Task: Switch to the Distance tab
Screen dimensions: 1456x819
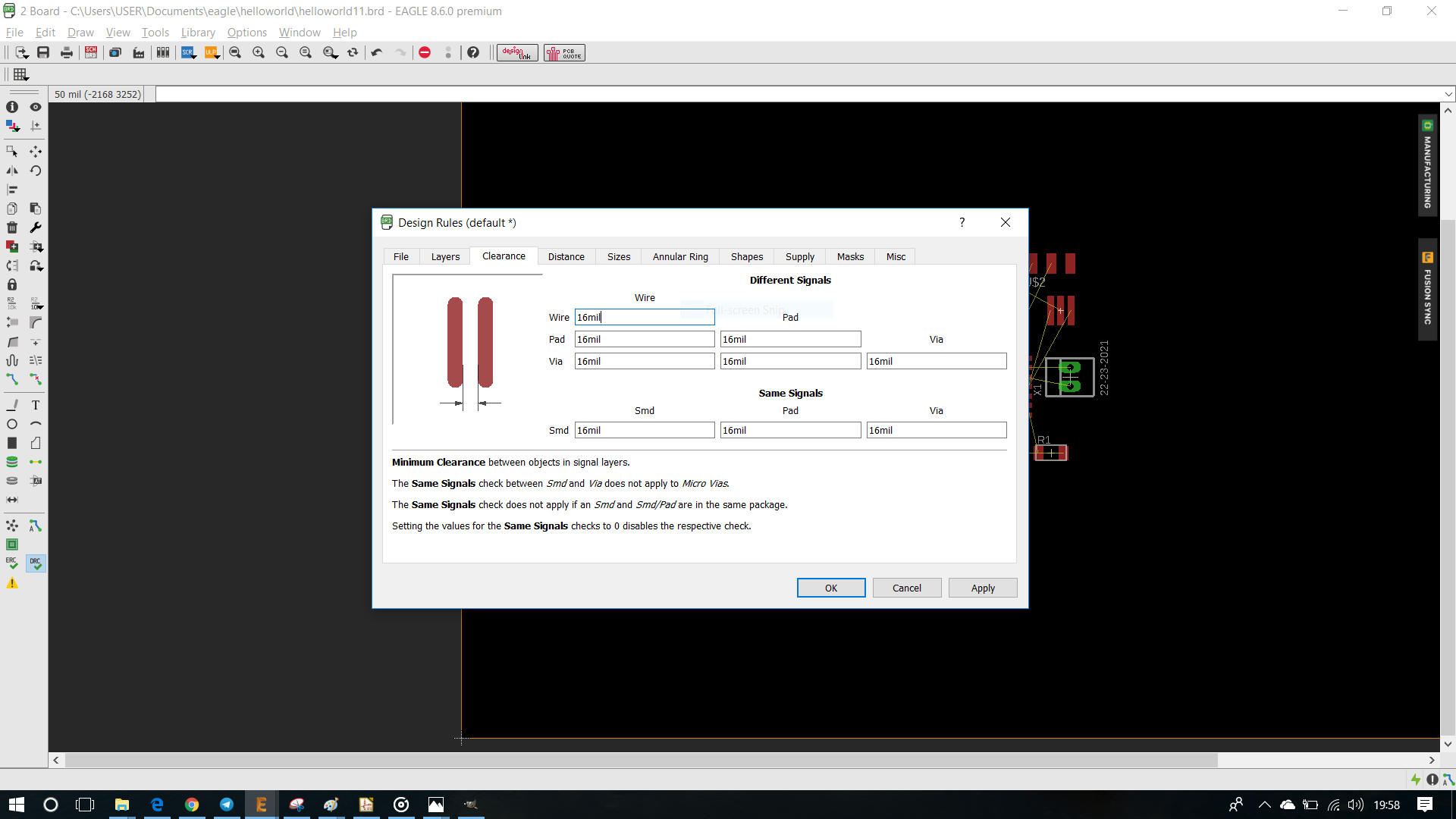Action: pyautogui.click(x=565, y=256)
